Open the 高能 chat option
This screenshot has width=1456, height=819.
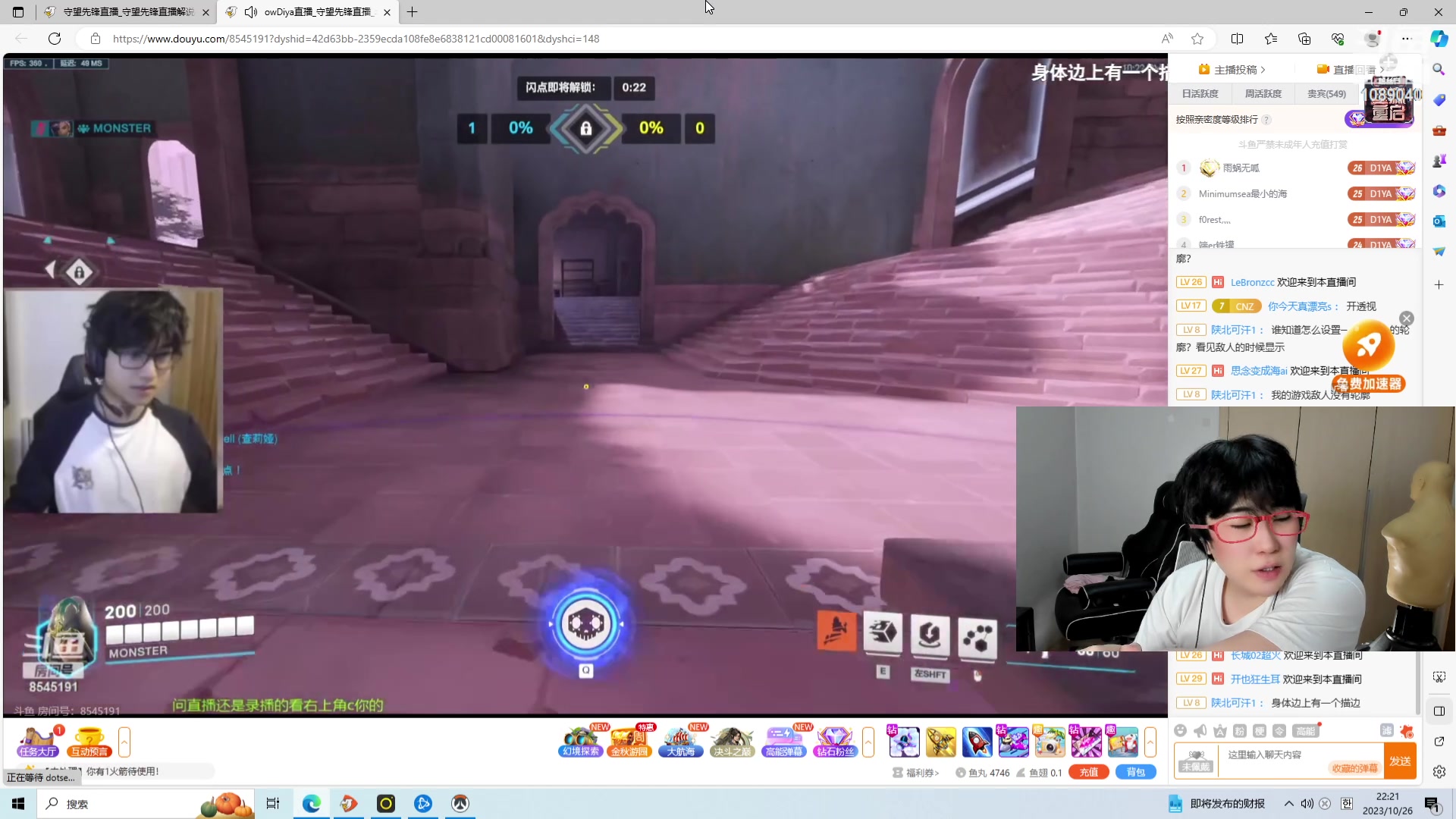point(1305,730)
